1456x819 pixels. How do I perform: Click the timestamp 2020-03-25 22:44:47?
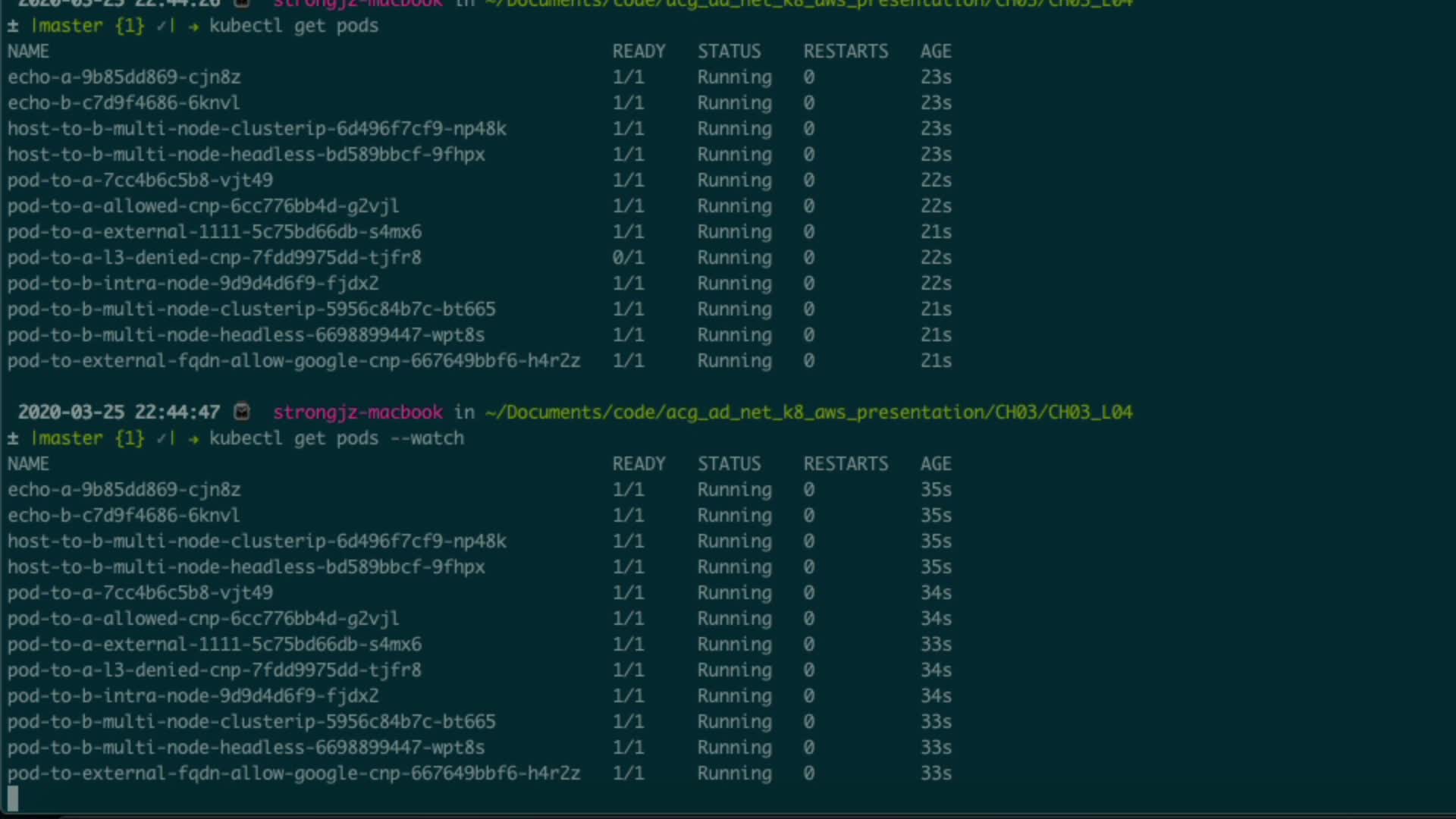[x=119, y=412]
